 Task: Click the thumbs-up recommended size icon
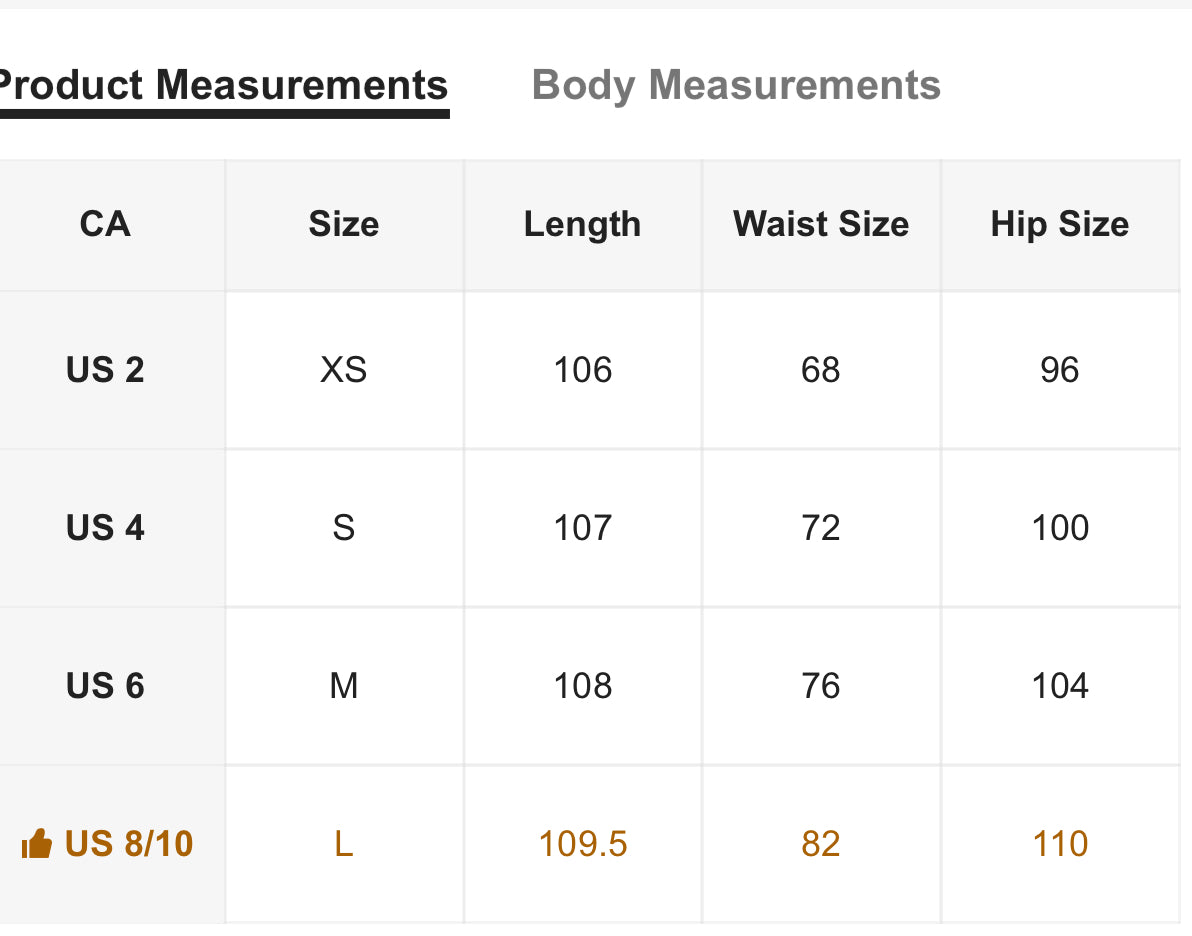(36, 844)
